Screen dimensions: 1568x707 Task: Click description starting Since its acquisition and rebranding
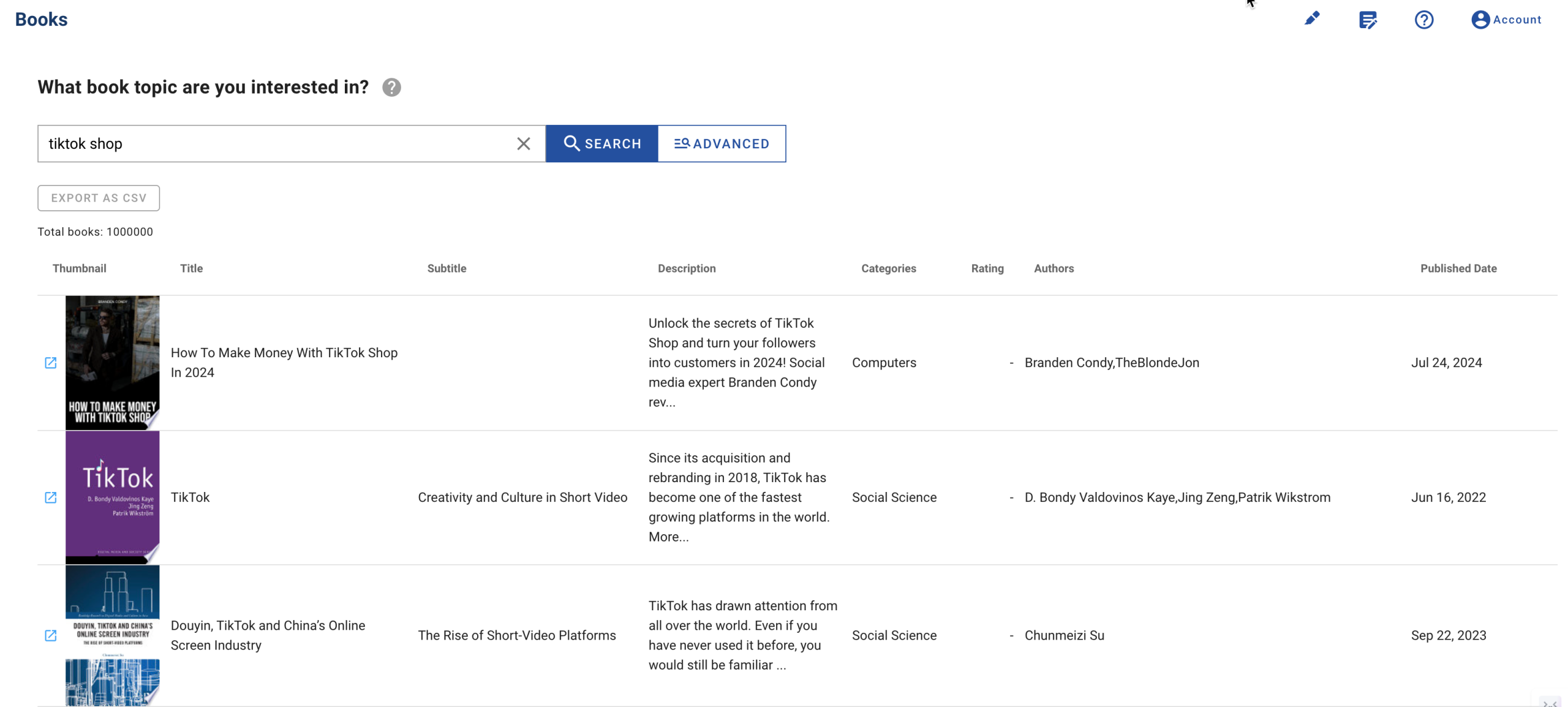739,497
